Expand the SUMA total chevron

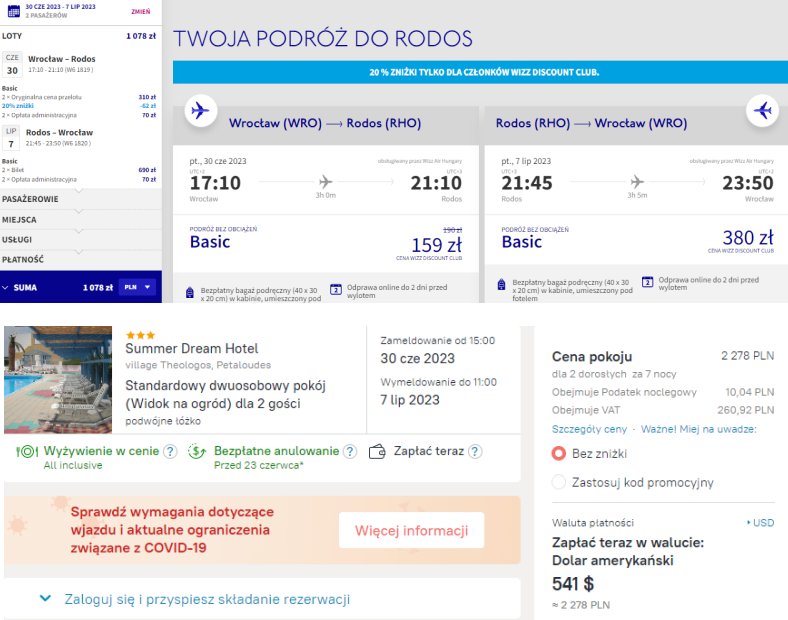click(5, 287)
